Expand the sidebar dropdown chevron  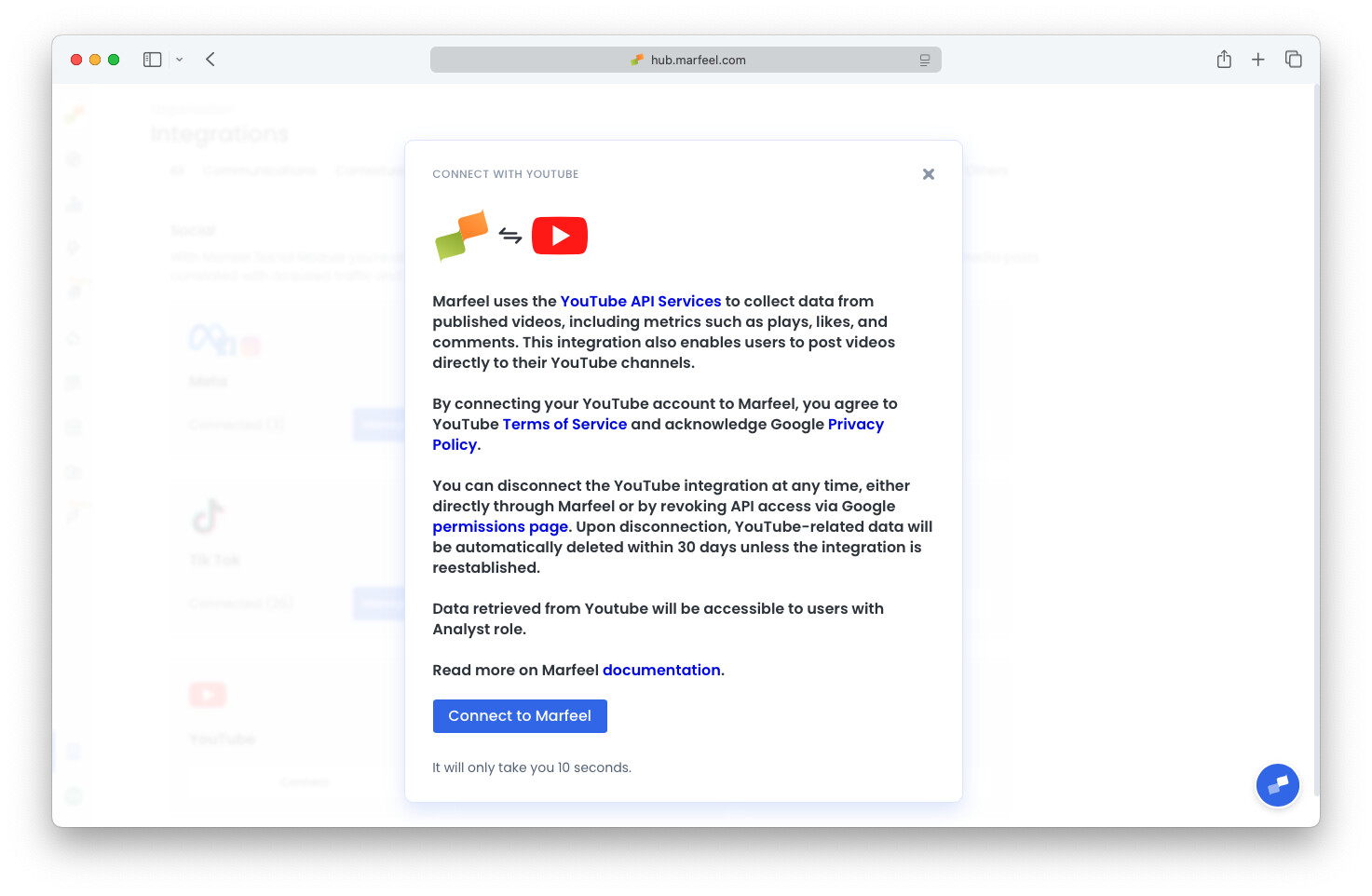click(x=179, y=59)
